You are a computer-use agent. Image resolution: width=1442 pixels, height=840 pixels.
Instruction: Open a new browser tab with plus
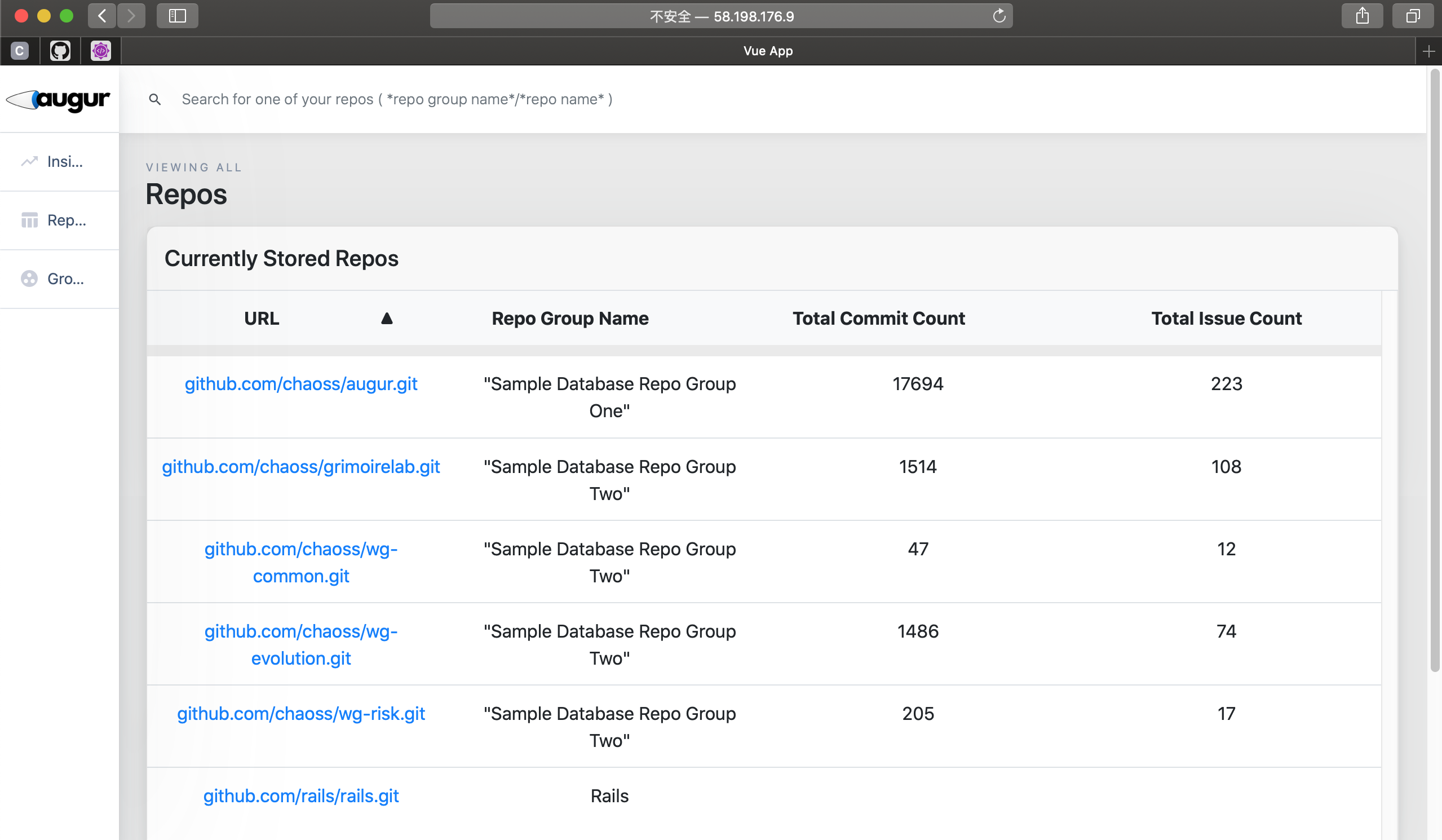[x=1428, y=51]
